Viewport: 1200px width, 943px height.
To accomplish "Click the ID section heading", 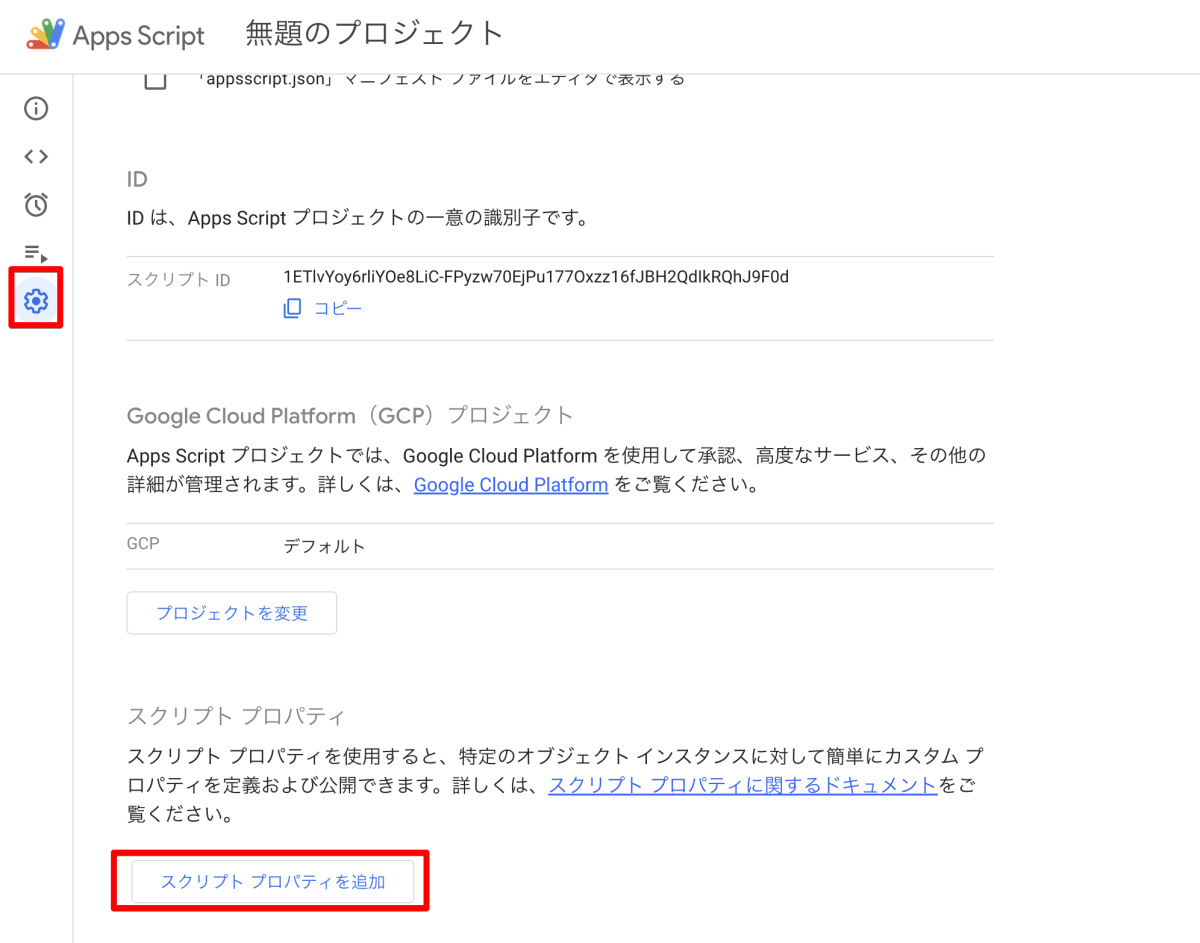I will 137,179.
